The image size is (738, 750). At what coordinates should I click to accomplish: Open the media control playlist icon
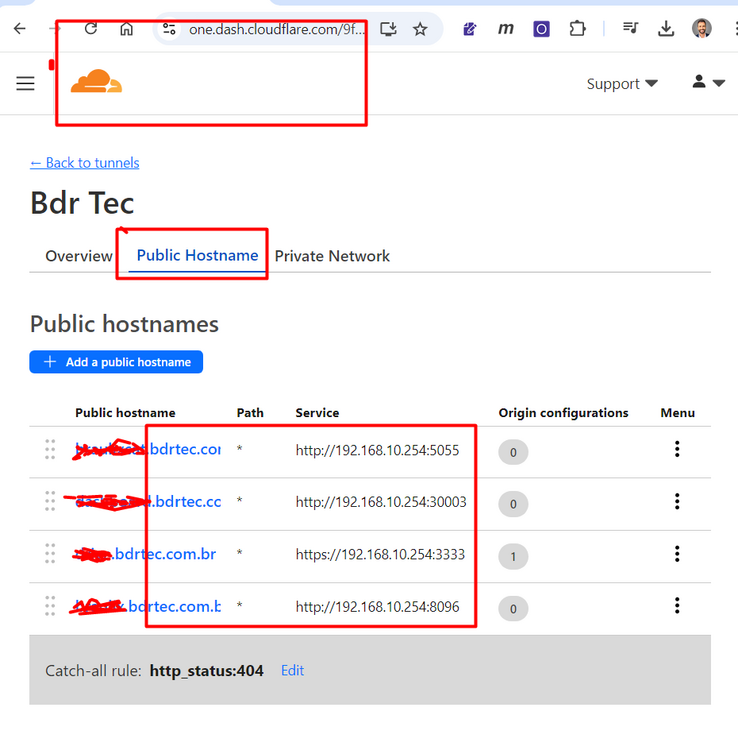(x=630, y=28)
